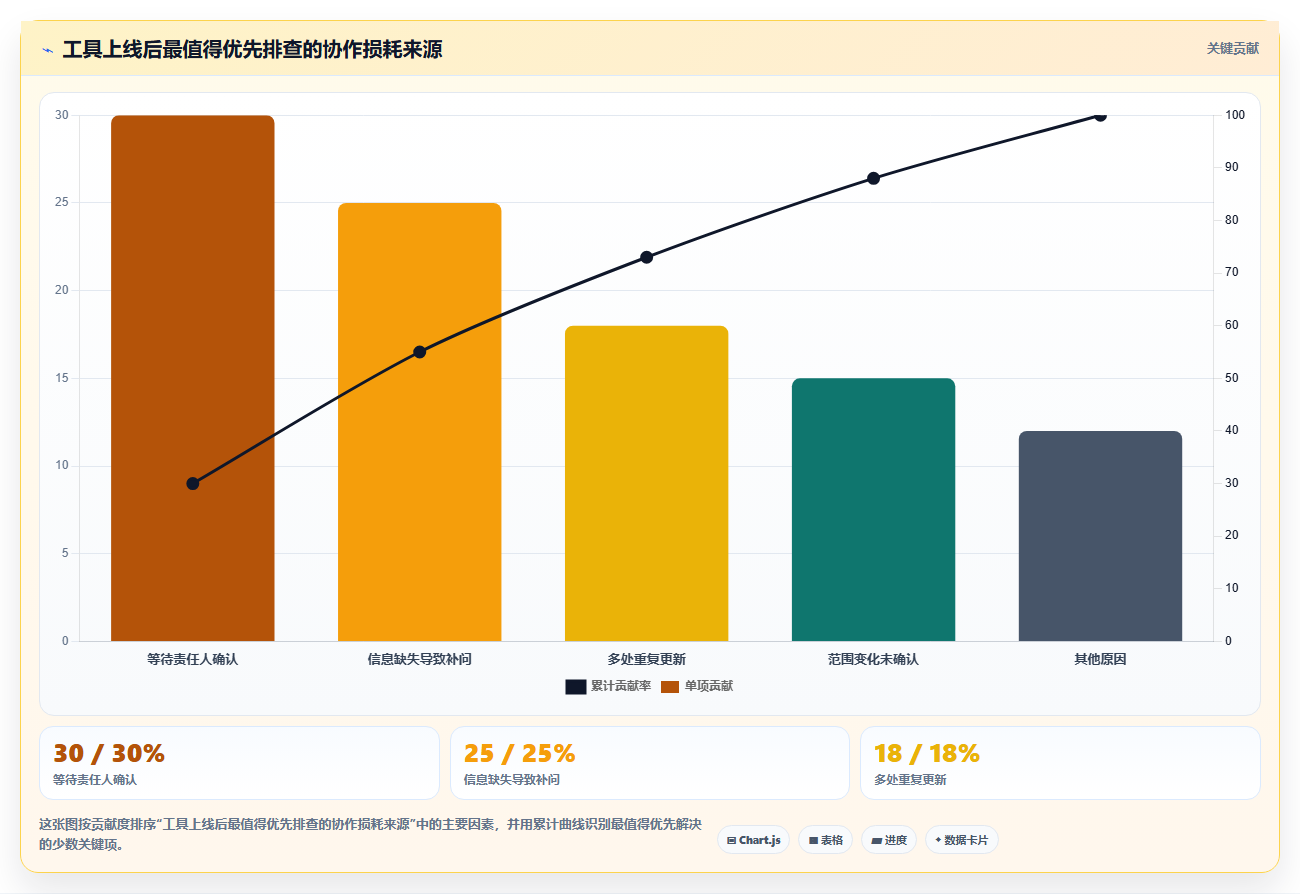Screen dimensions: 1300x894
Task: Click the 等待责任人确认 x-axis label
Action: tap(192, 659)
